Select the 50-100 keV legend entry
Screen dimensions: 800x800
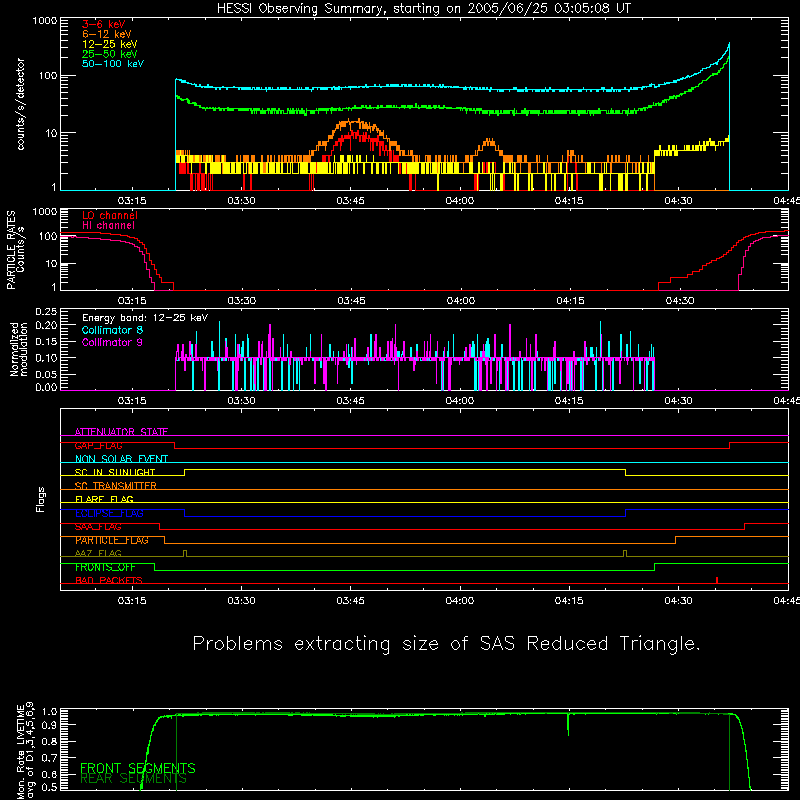pos(113,64)
